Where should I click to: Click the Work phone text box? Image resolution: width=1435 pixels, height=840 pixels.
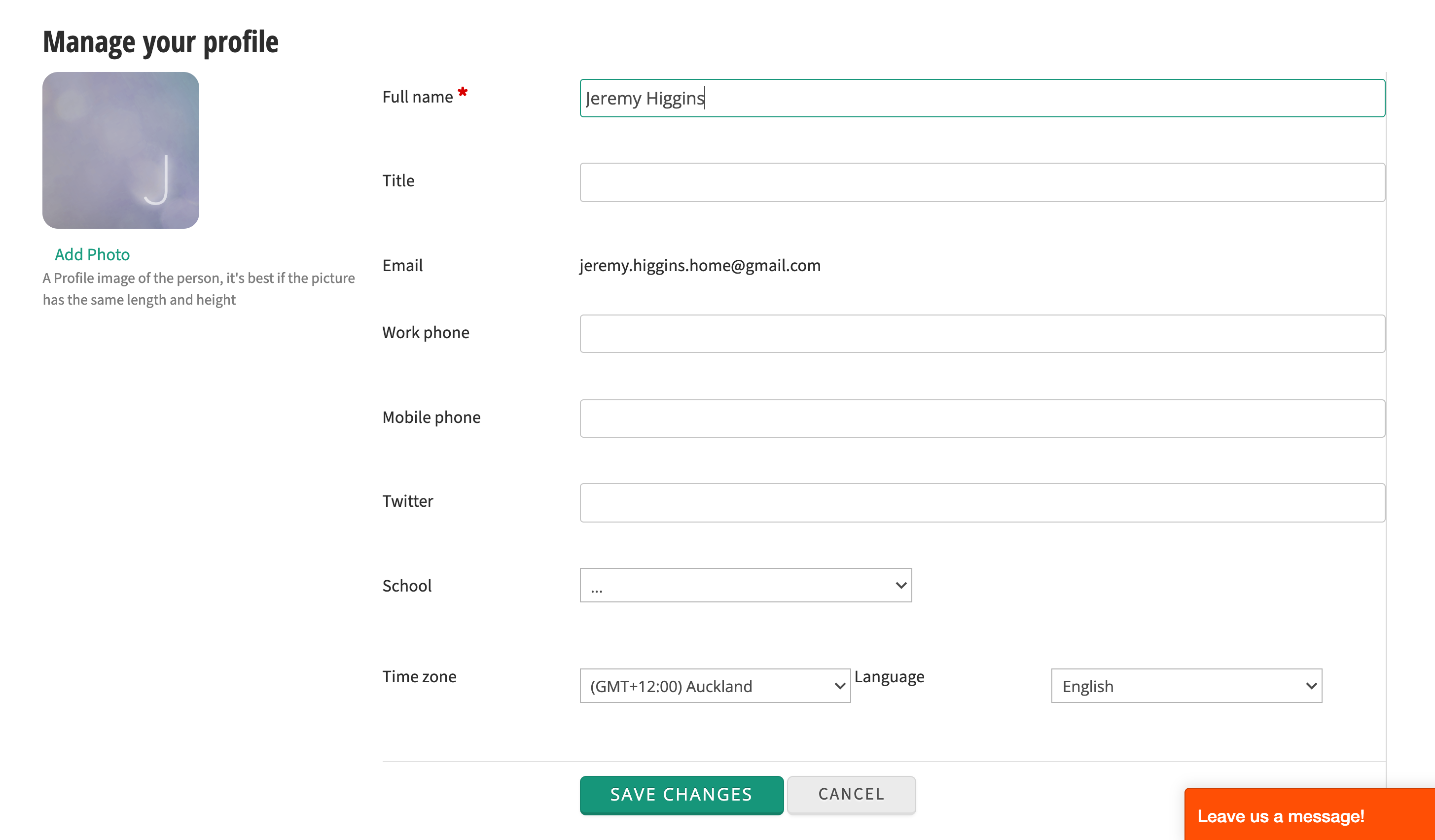pyautogui.click(x=982, y=334)
